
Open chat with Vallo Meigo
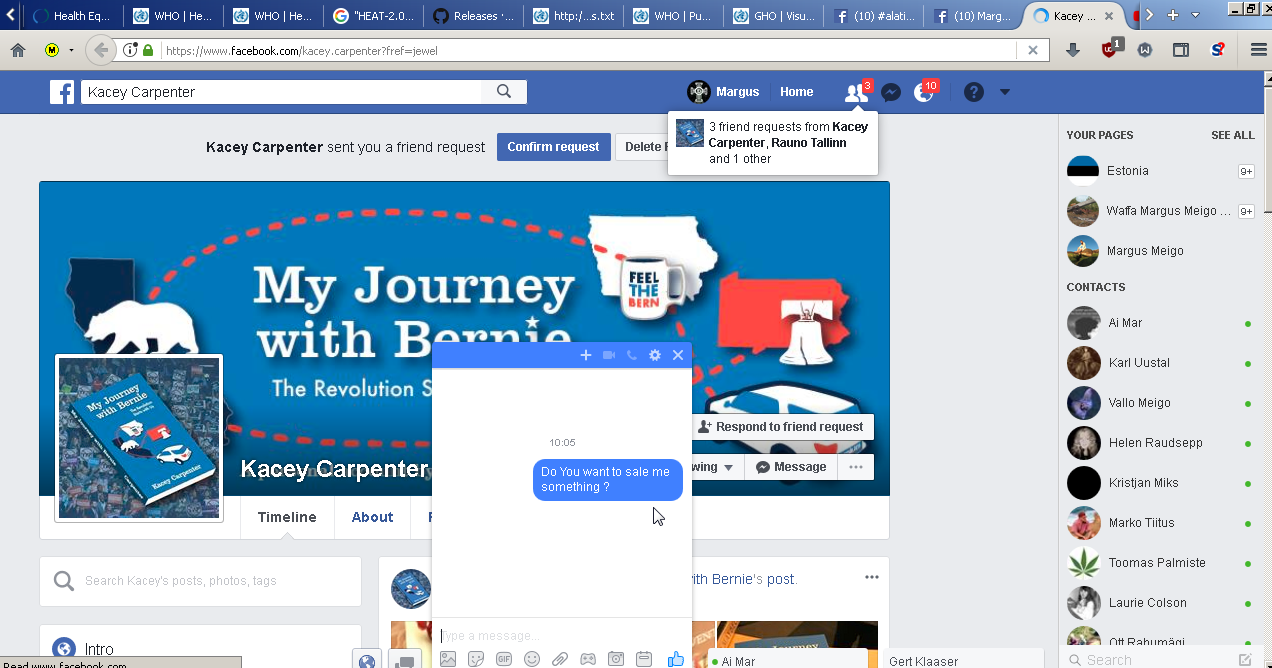pos(1161,403)
